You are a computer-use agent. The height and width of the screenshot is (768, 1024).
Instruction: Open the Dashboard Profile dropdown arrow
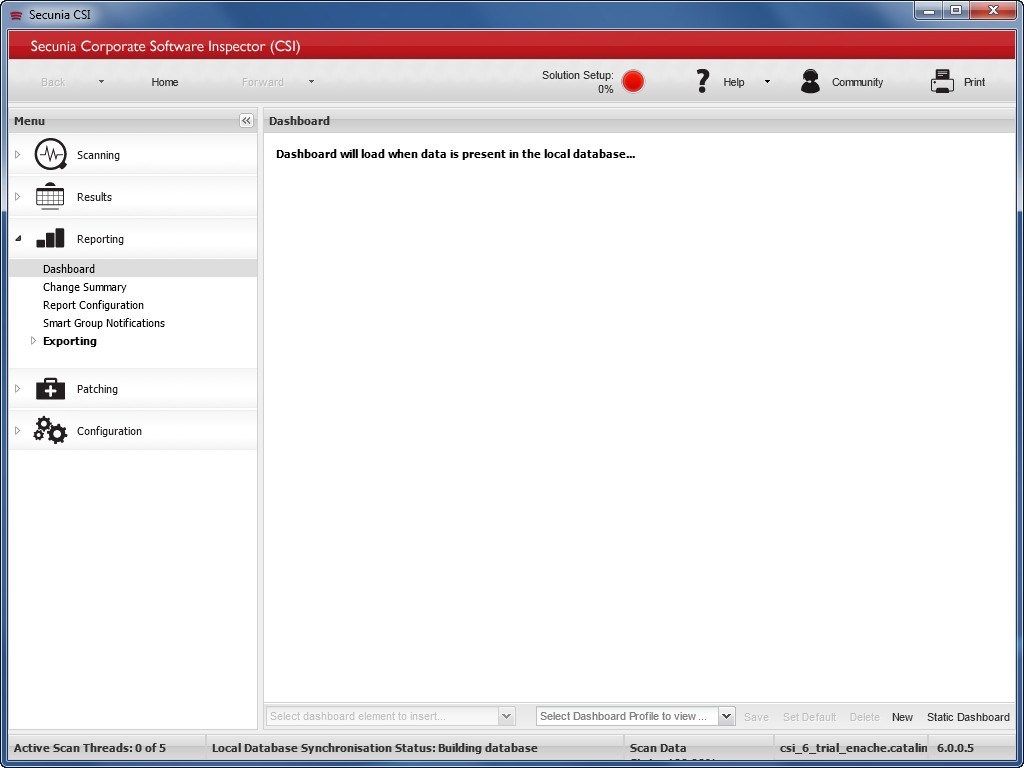coord(727,716)
